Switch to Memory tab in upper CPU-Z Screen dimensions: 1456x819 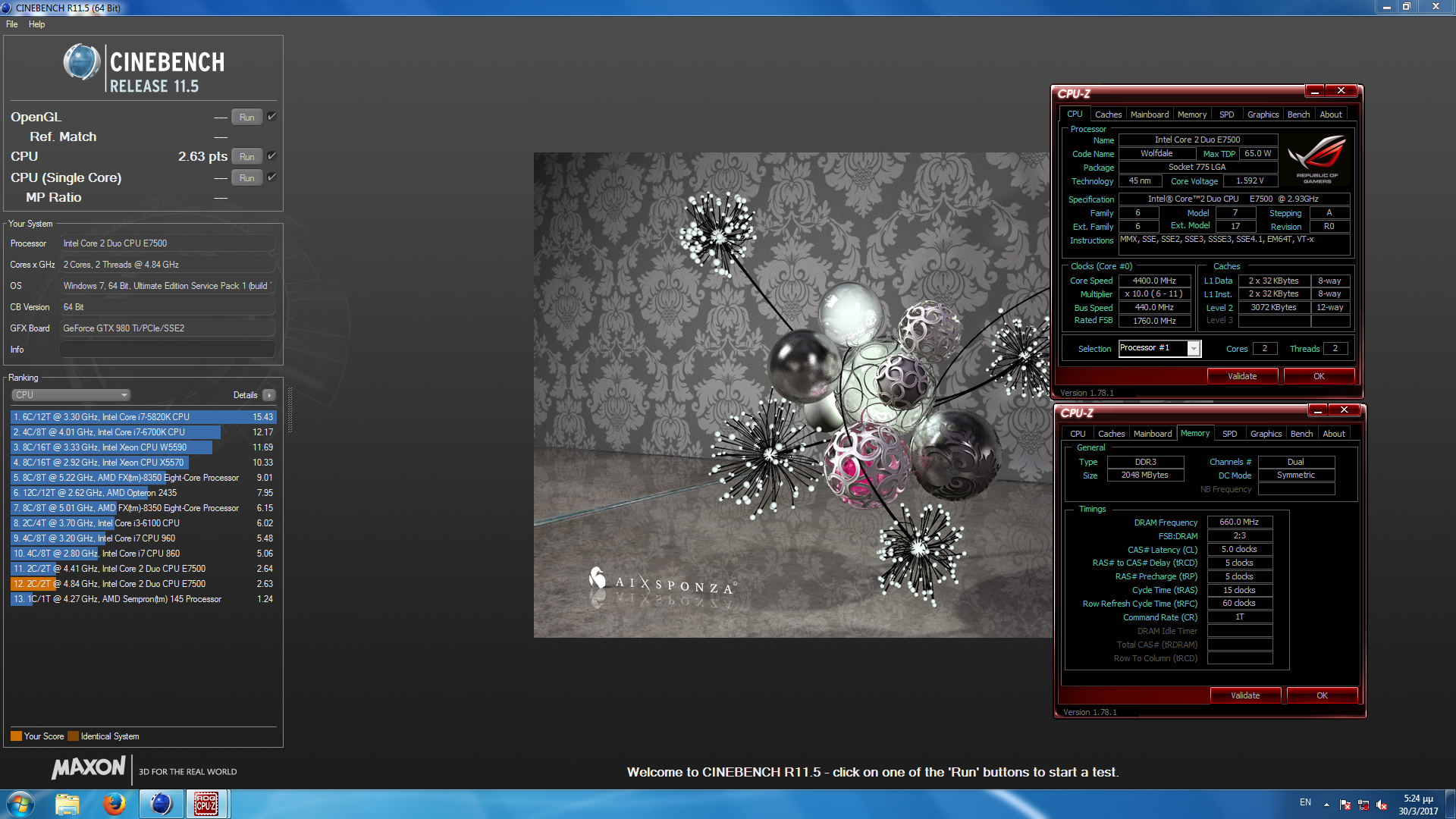tap(1192, 115)
